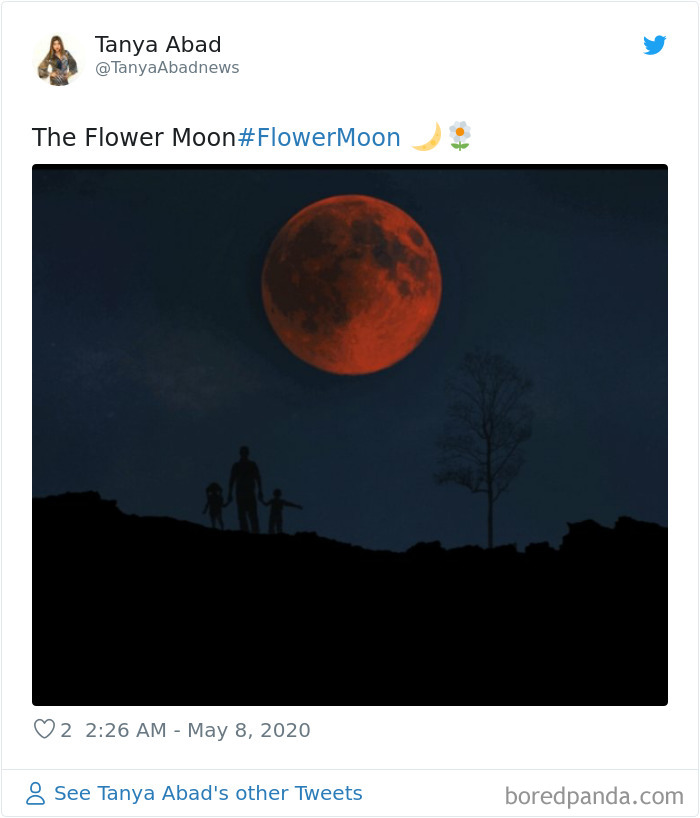
Task: Click the Twitter bird logo
Action: [x=655, y=44]
